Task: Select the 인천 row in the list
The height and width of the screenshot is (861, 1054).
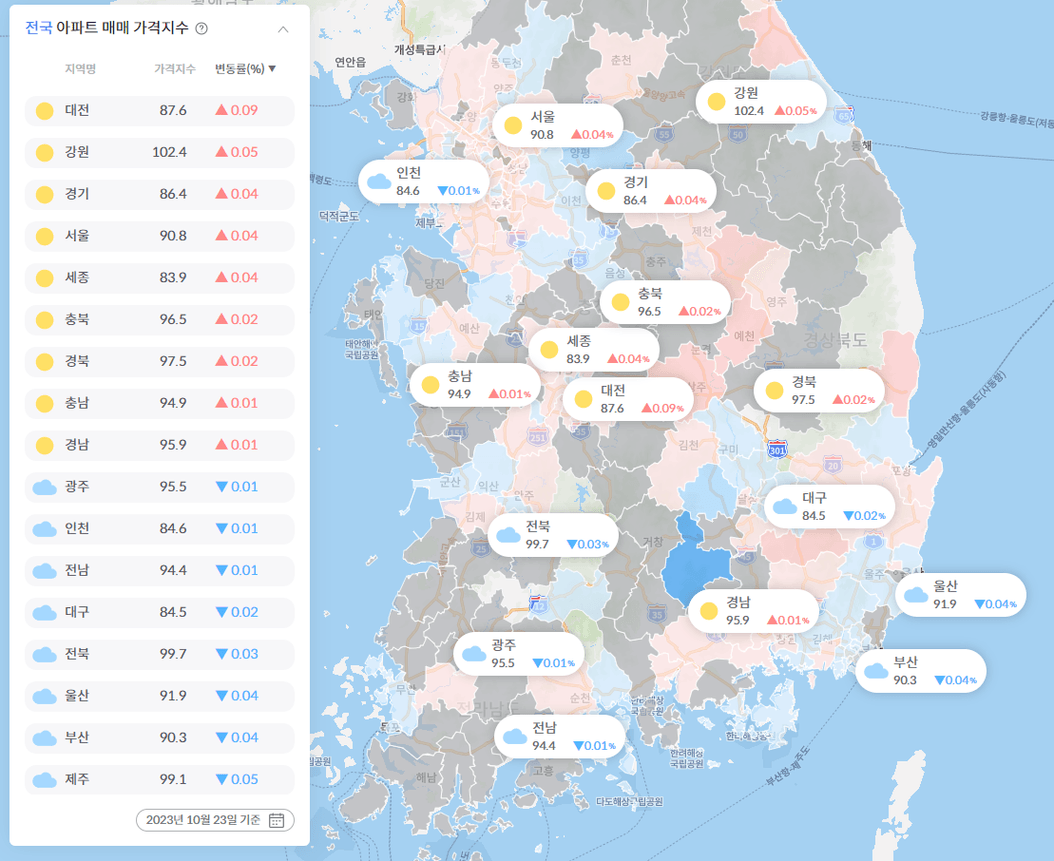Action: click(159, 529)
